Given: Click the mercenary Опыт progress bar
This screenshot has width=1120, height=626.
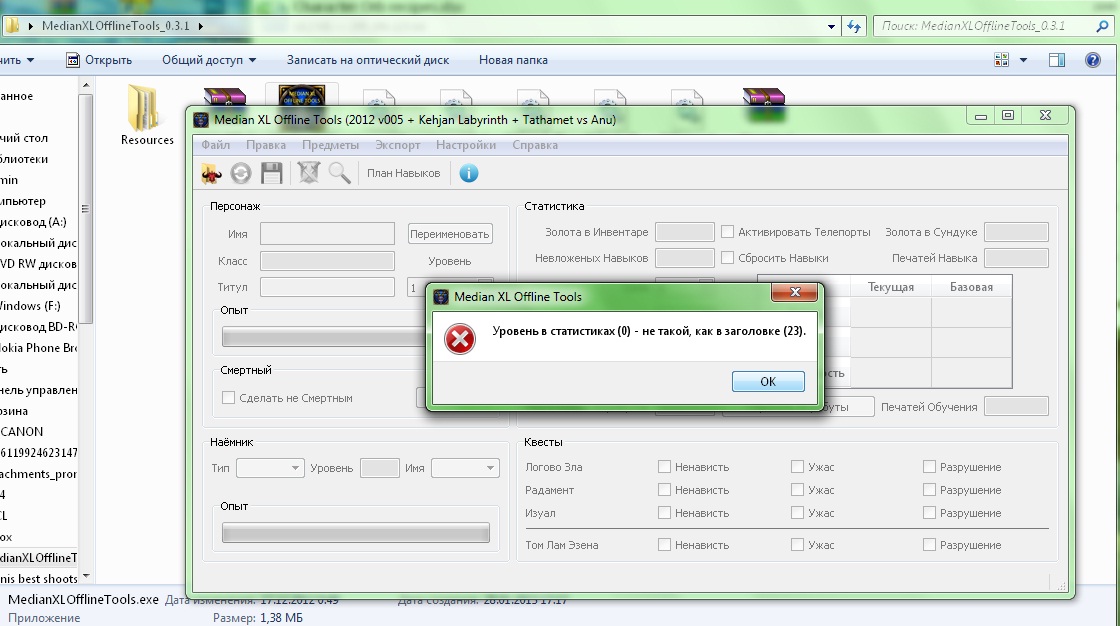Looking at the screenshot, I should pos(356,532).
